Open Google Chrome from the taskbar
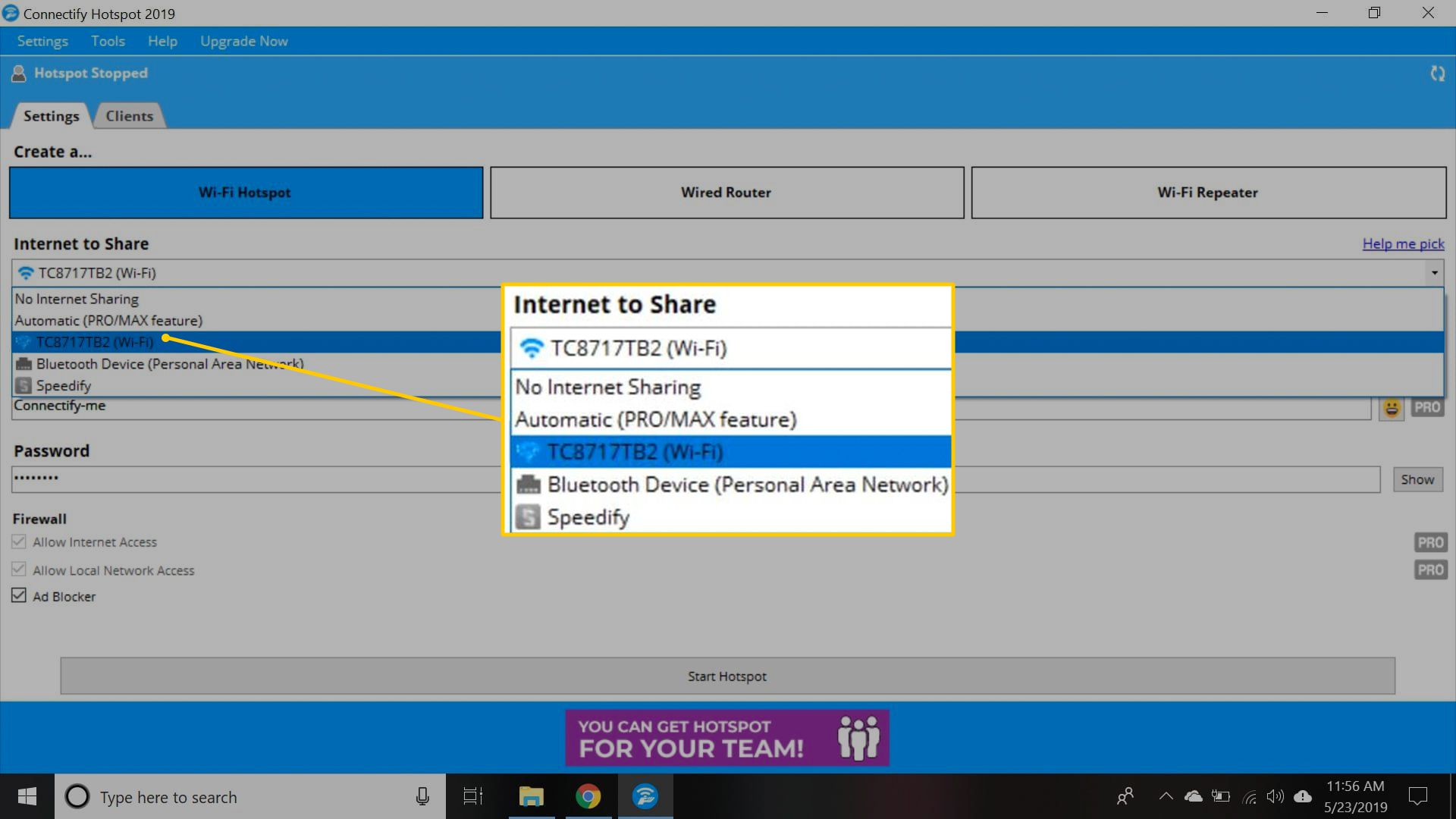The image size is (1456, 819). tap(588, 796)
